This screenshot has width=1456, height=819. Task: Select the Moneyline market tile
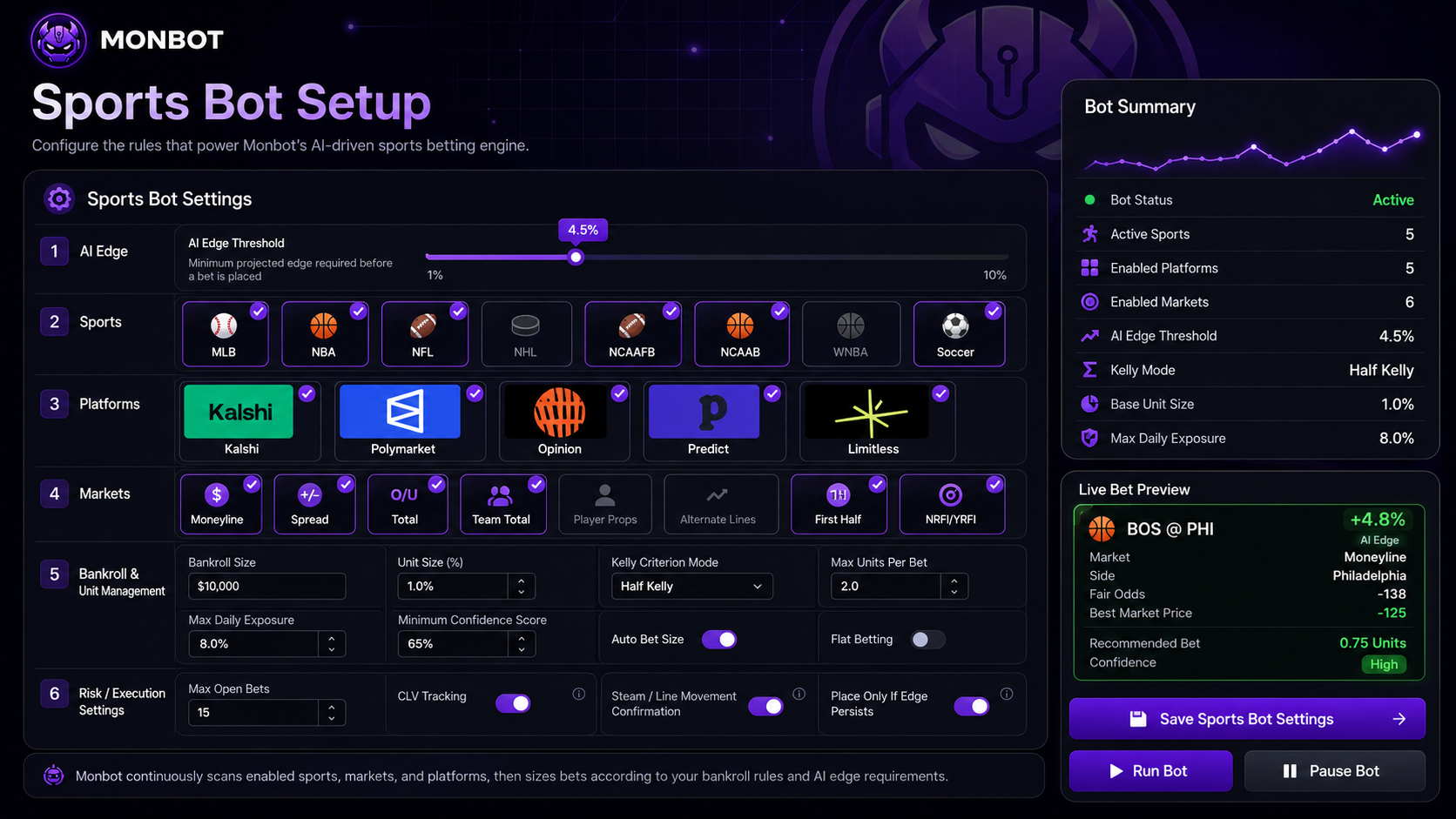221,504
